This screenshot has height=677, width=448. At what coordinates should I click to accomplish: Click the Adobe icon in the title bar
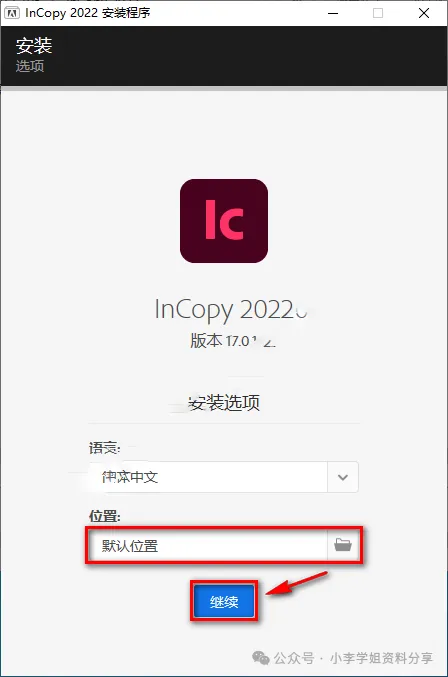coord(12,13)
